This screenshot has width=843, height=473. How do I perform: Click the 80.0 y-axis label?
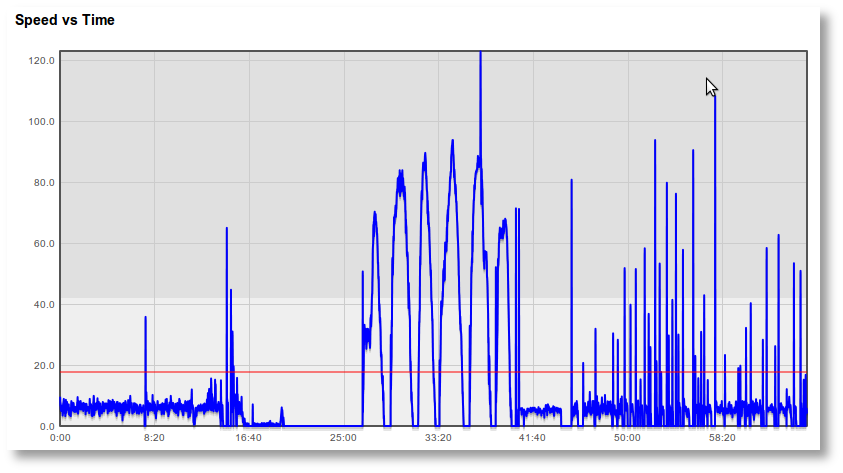(x=44, y=183)
